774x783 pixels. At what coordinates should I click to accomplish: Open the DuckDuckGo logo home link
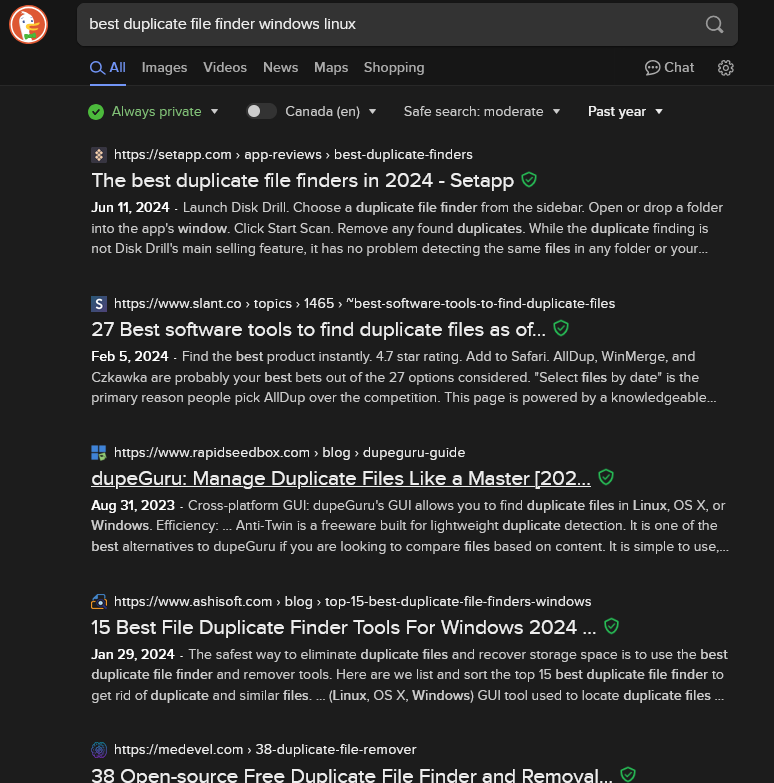pyautogui.click(x=28, y=24)
